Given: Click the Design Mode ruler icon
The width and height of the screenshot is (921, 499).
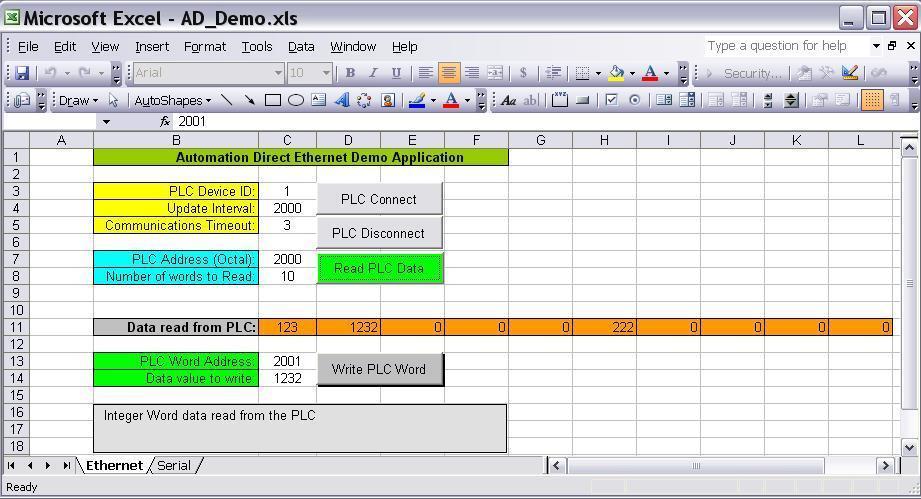Looking at the screenshot, I should click(849, 73).
